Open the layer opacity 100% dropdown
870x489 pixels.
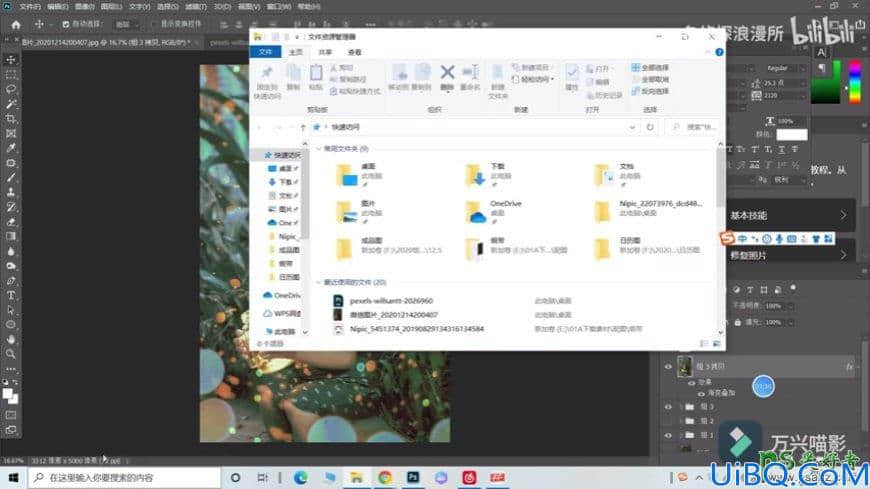pos(791,306)
